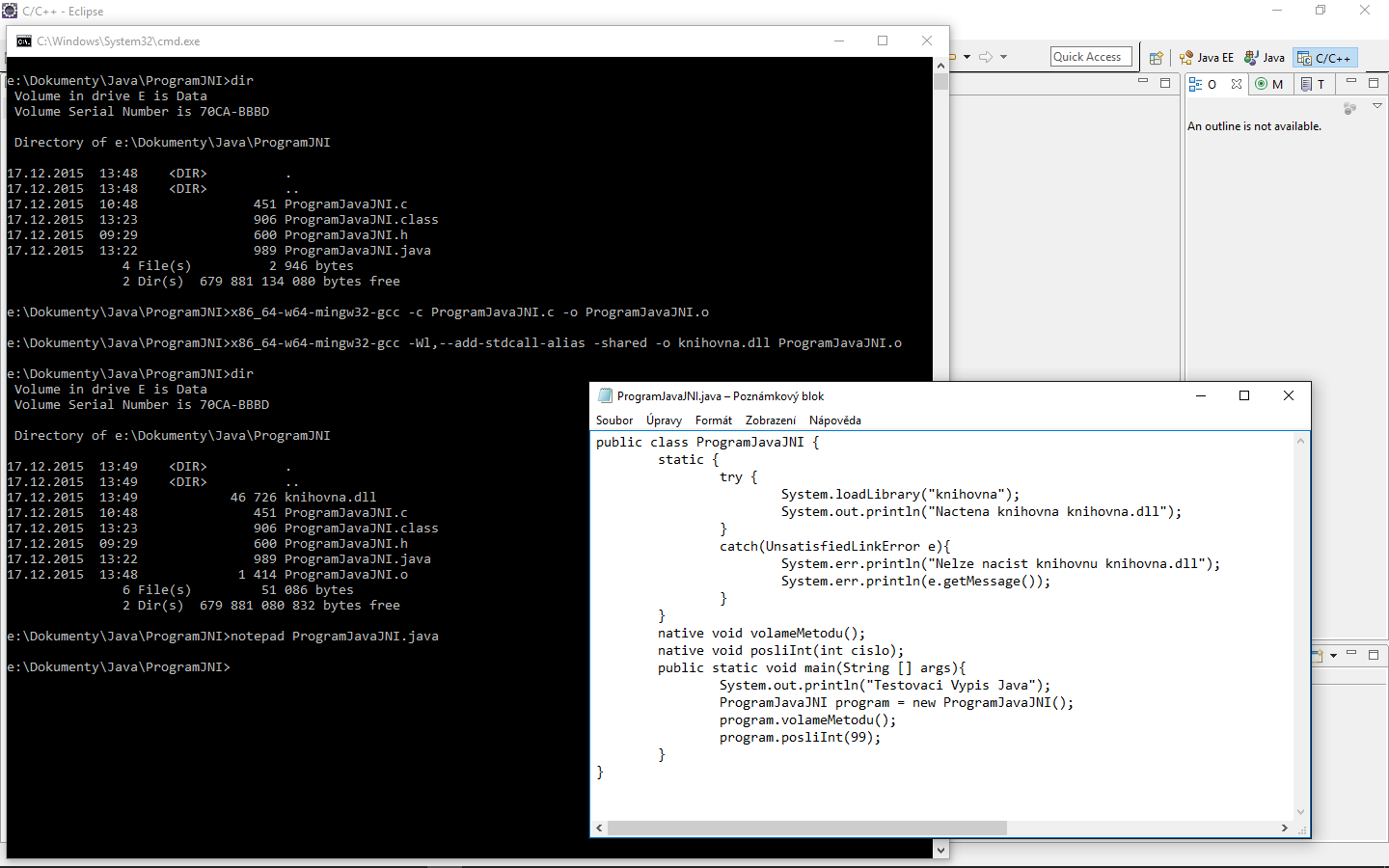Click inside the Quick Access field

pos(1090,56)
